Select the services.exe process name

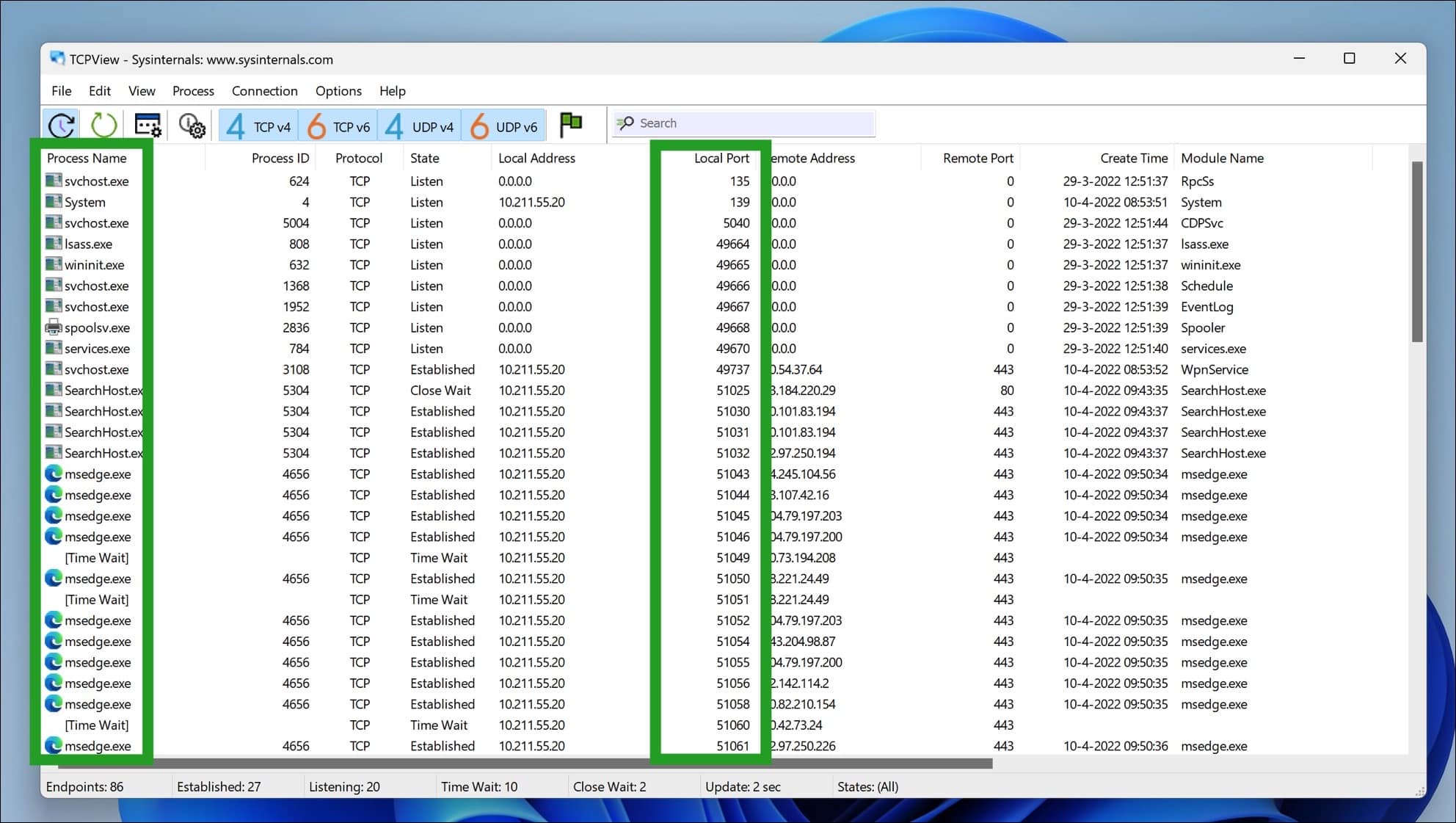tap(97, 349)
